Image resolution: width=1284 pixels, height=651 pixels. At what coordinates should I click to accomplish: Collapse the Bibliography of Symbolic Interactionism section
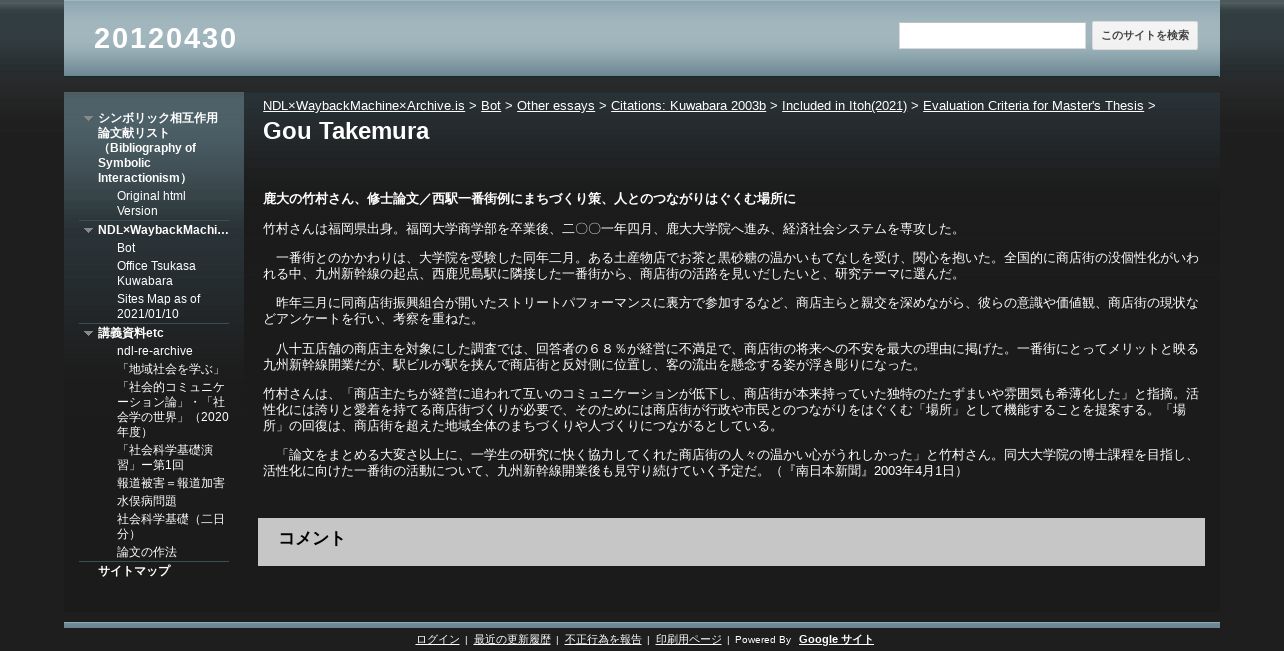coord(88,118)
